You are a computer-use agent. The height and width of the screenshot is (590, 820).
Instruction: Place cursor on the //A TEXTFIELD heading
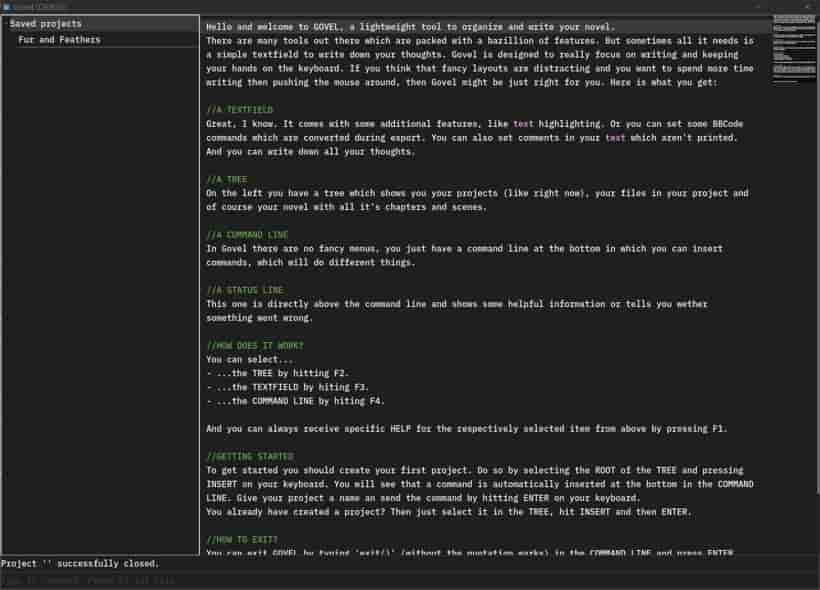pos(240,110)
